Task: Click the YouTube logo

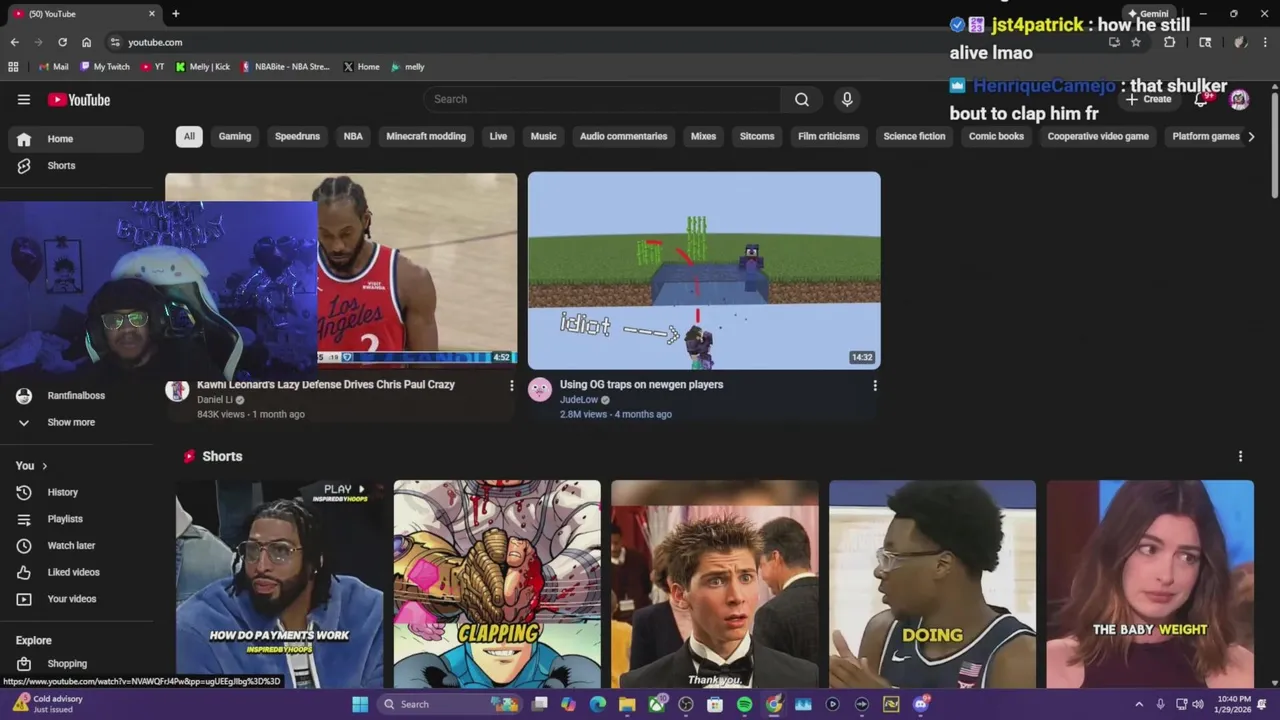Action: (79, 99)
